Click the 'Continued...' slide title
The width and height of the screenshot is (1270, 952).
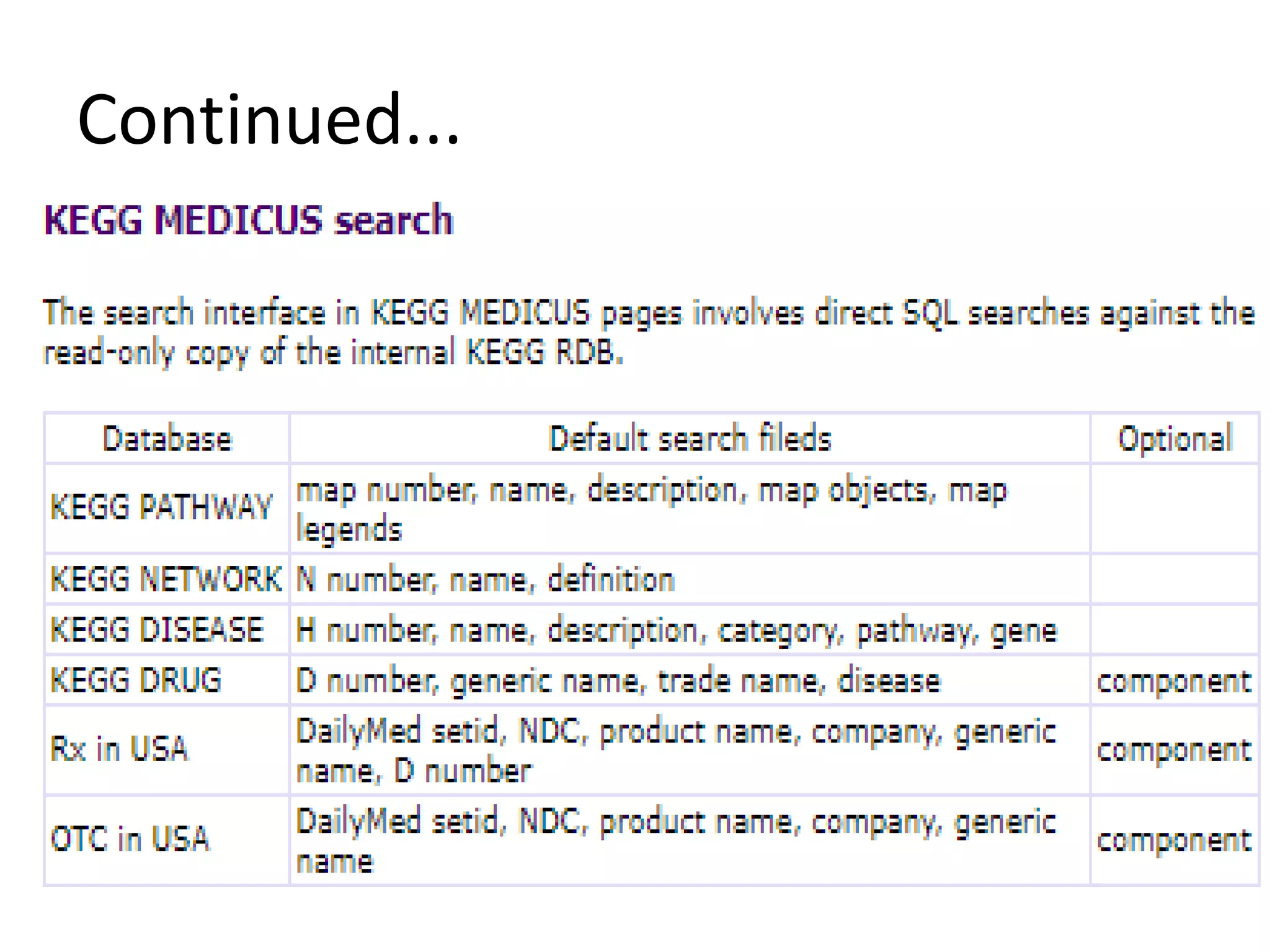click(x=268, y=119)
